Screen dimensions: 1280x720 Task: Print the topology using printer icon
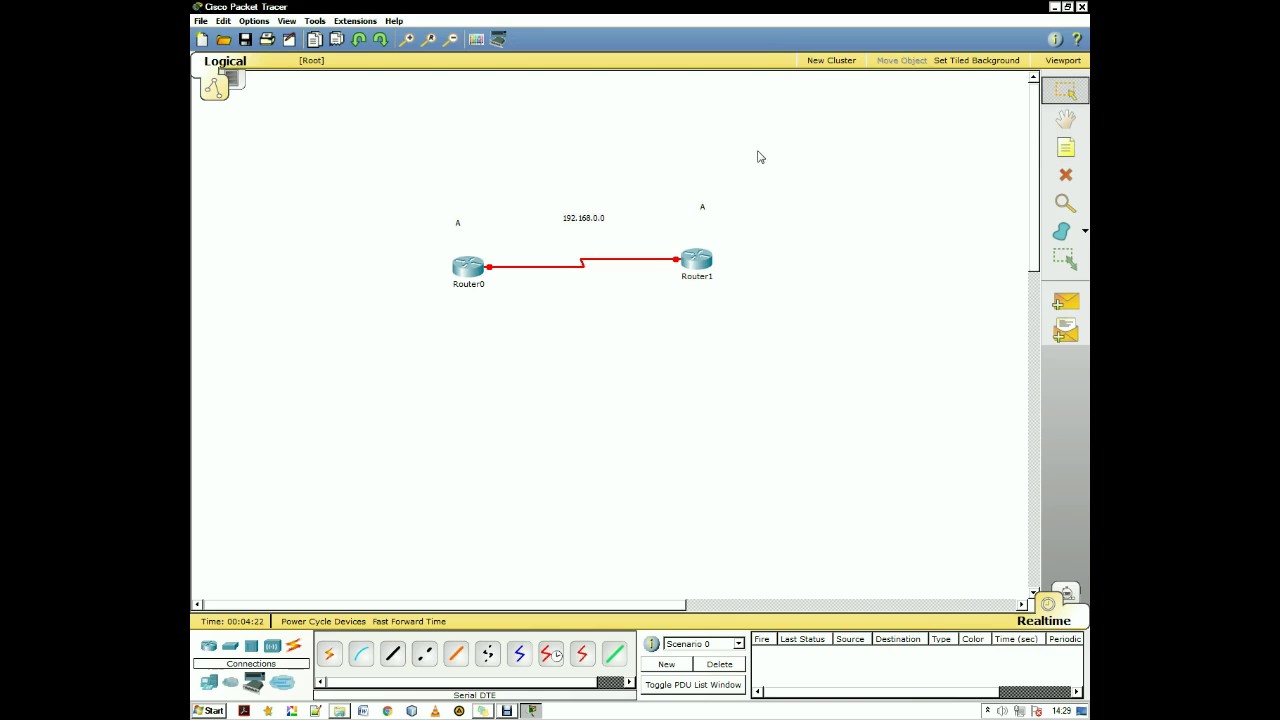267,39
